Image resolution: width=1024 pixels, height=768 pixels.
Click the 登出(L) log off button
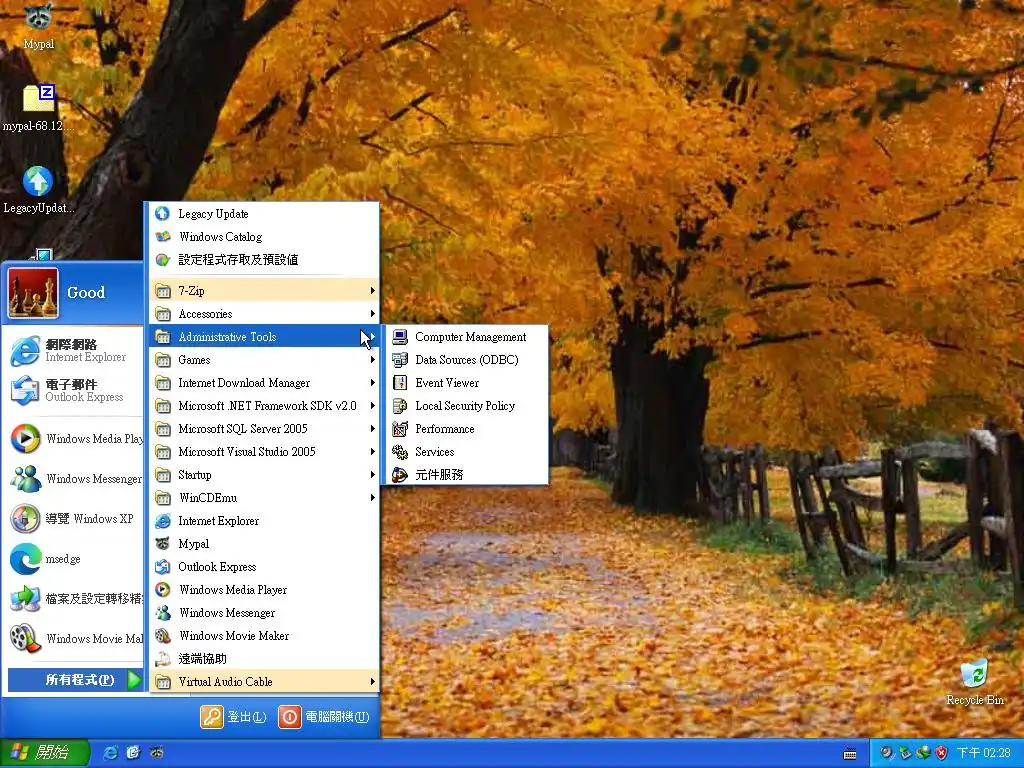[x=233, y=717]
